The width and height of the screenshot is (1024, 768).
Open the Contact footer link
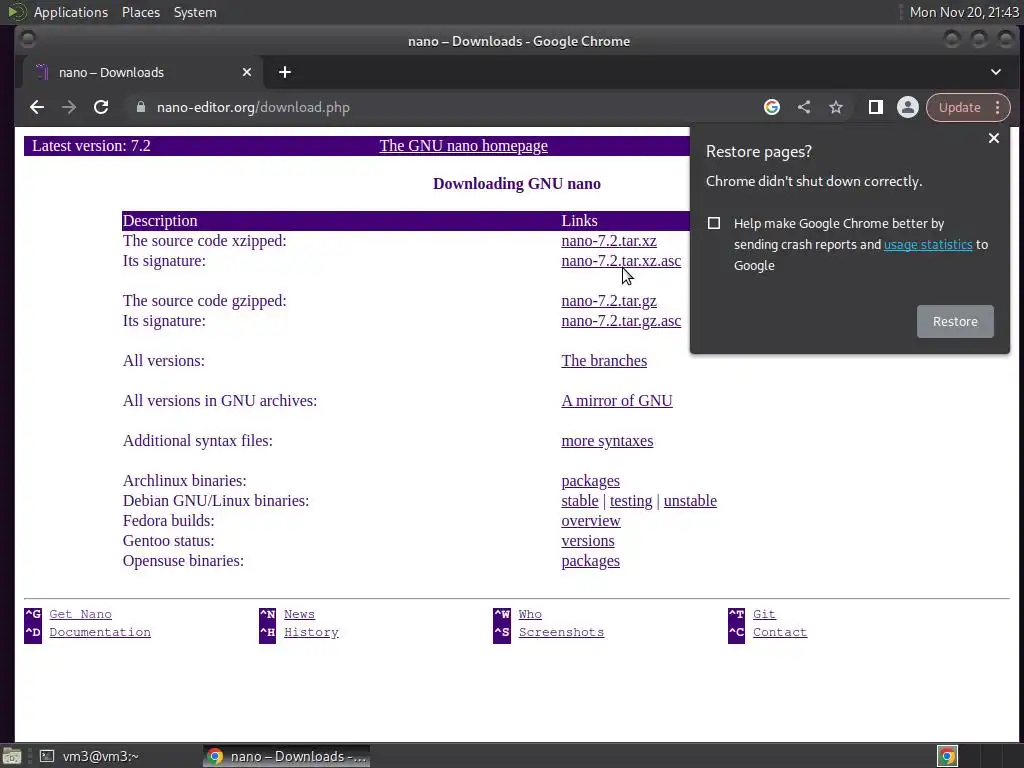[x=780, y=633]
